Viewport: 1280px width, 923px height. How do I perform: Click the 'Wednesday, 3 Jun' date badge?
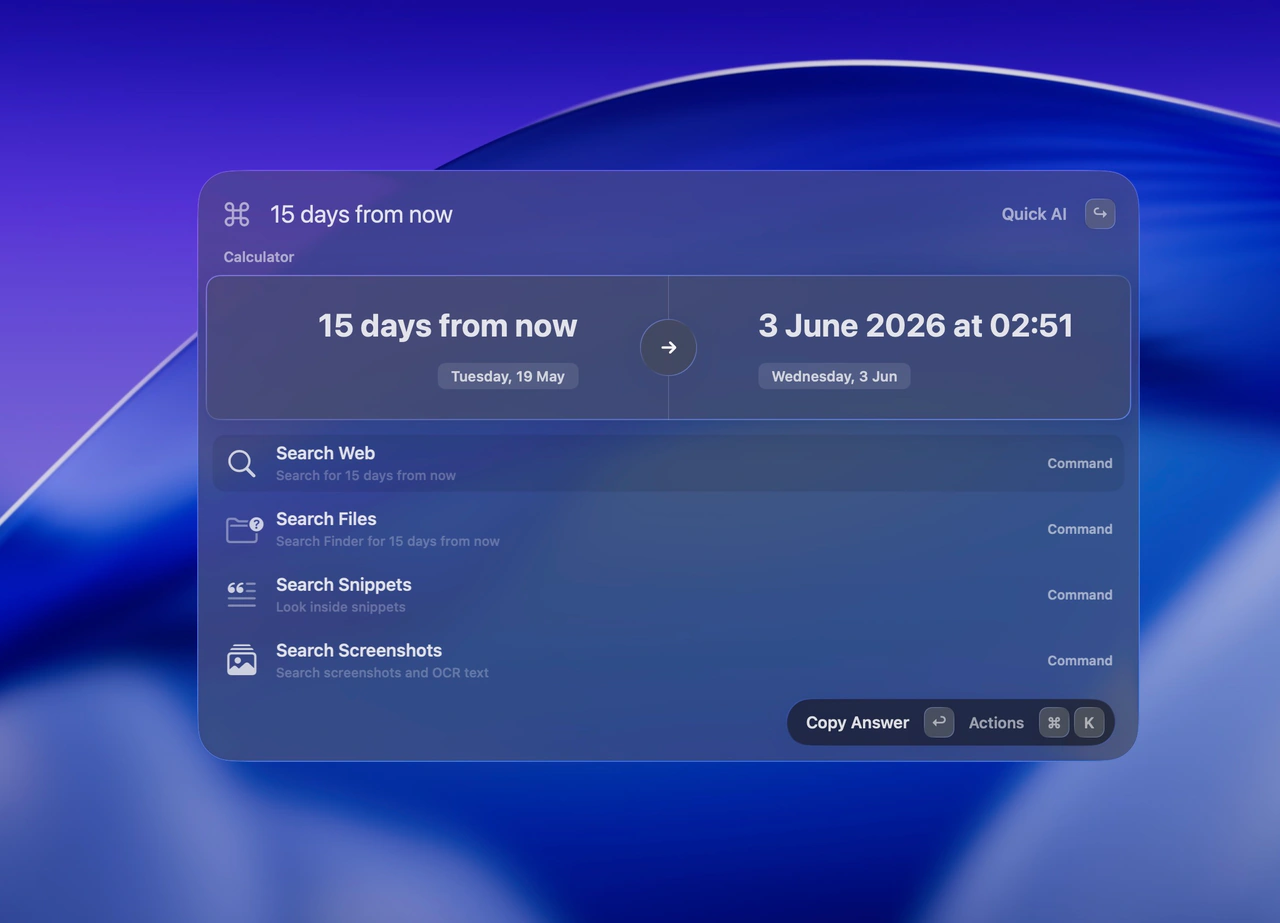[x=834, y=376]
